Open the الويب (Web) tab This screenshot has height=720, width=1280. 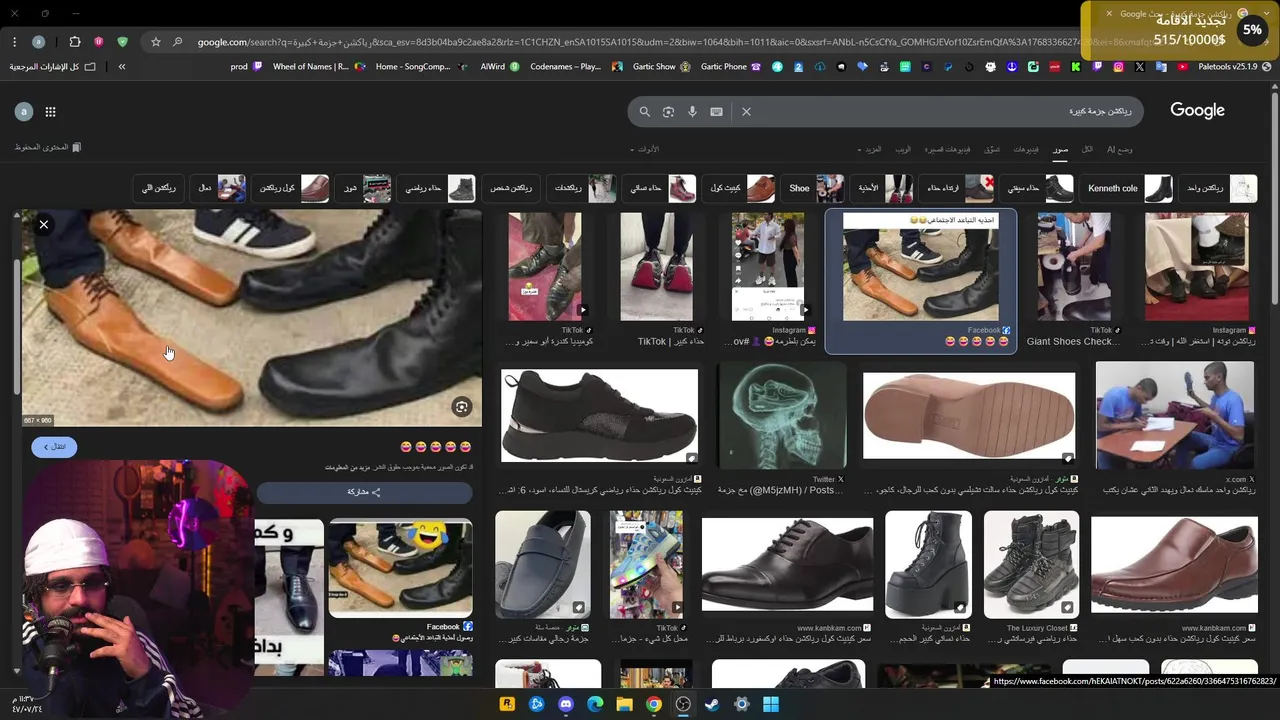tap(903, 149)
